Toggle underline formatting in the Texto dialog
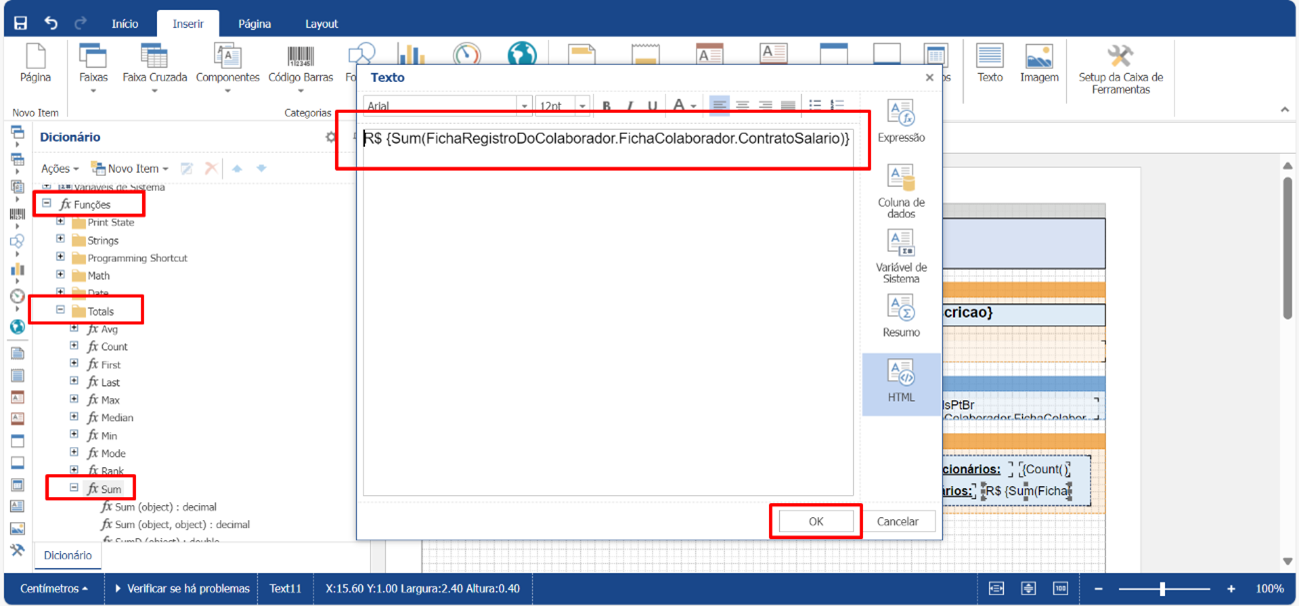 [652, 106]
